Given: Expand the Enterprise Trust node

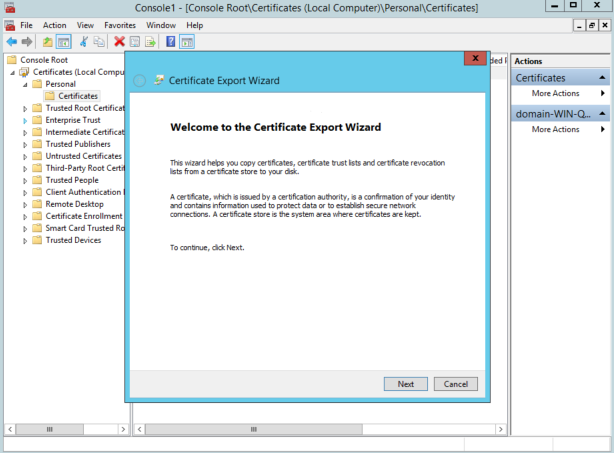Looking at the screenshot, I should [25, 121].
